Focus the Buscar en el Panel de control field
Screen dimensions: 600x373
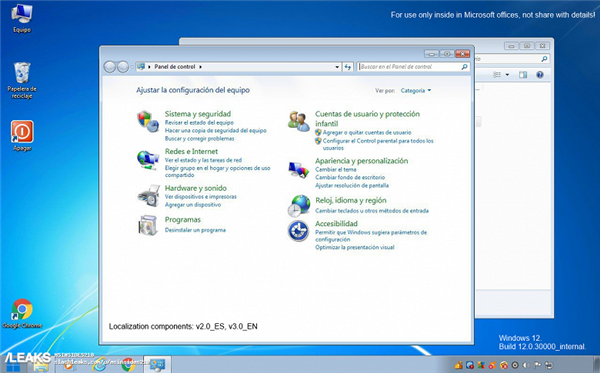pyautogui.click(x=413, y=67)
